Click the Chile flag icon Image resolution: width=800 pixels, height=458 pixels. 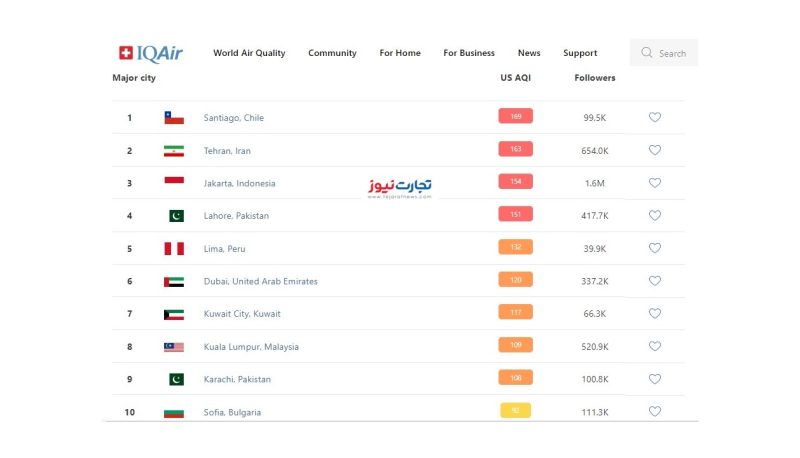click(x=174, y=118)
